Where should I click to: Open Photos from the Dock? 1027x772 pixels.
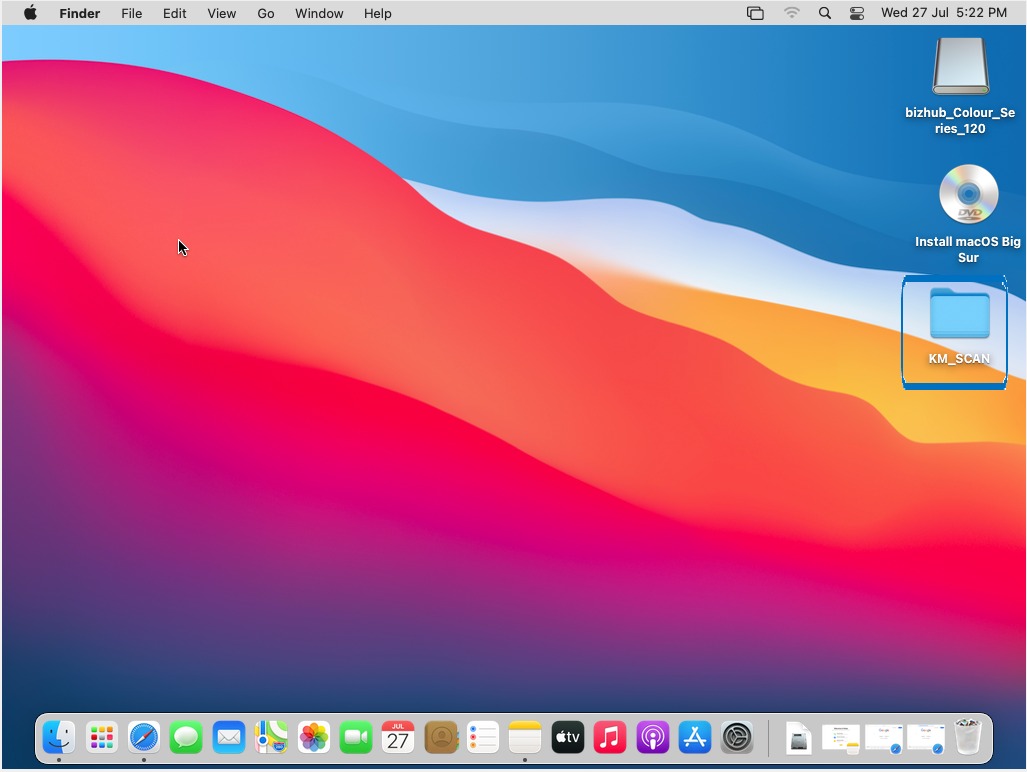[314, 738]
